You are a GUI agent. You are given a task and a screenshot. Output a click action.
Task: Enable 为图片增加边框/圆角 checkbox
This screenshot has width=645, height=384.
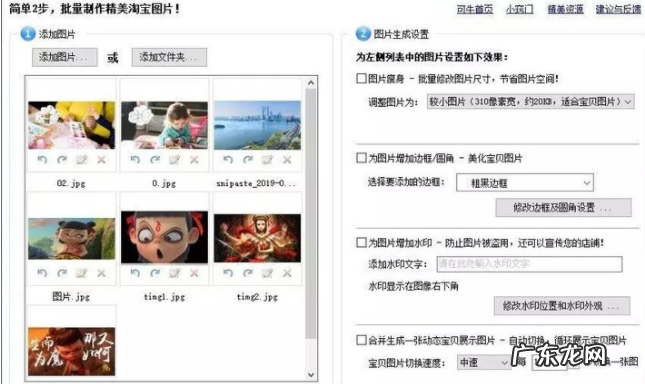pos(361,158)
